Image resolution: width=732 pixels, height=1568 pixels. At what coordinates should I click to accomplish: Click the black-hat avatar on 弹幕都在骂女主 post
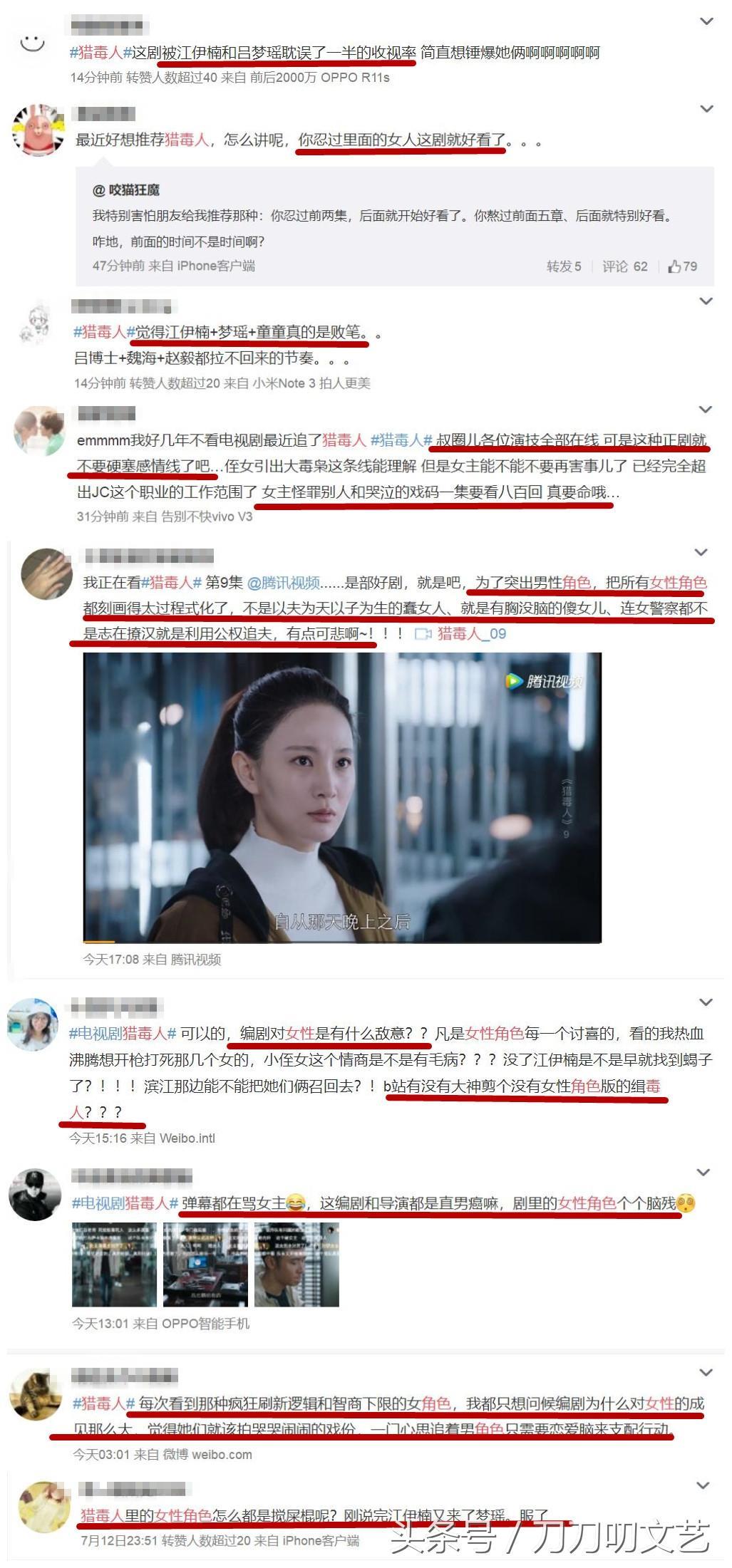(34, 1194)
